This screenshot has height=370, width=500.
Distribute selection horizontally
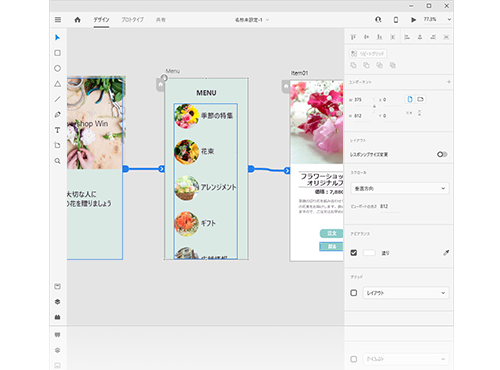(x=446, y=37)
